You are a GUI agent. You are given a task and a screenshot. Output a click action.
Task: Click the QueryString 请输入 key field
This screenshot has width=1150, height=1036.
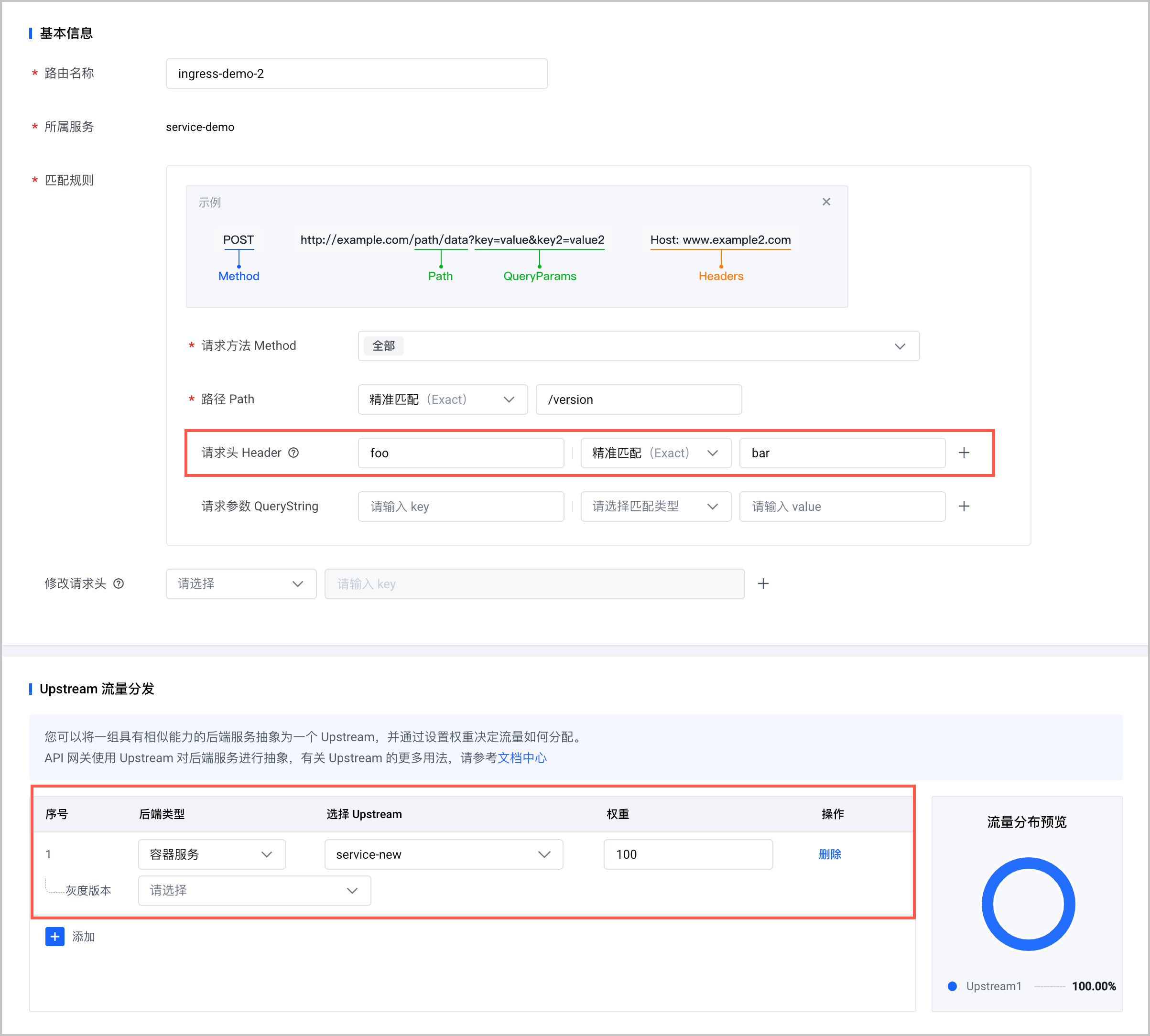[x=461, y=507]
